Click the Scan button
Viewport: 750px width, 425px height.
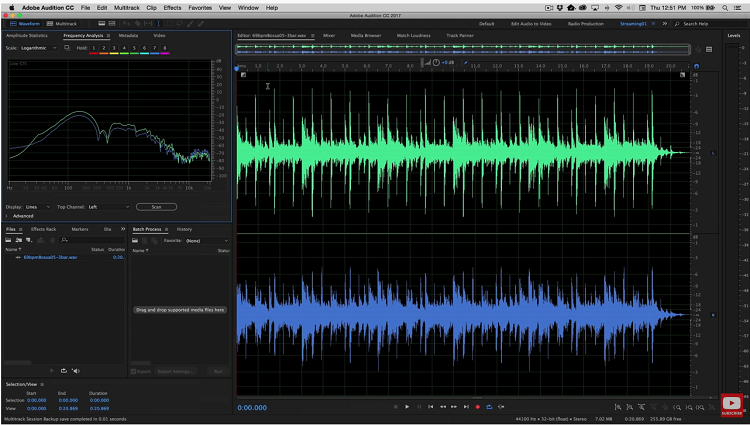pyautogui.click(x=156, y=207)
